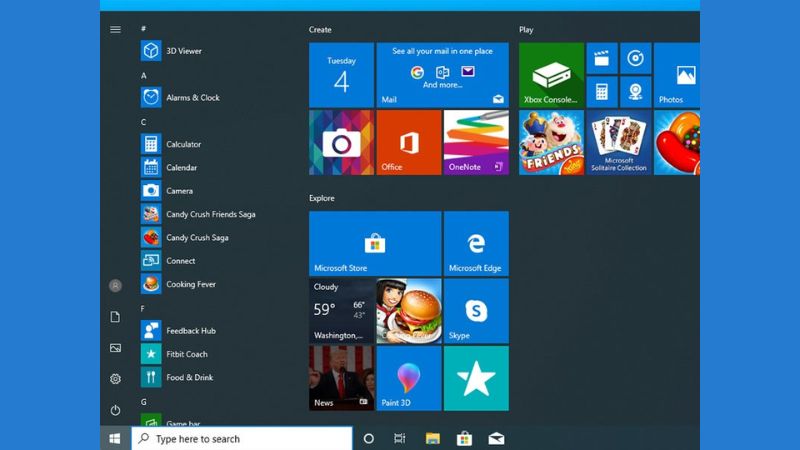Launch Candy Crush Friends tile
The image size is (800, 450).
[x=552, y=142]
